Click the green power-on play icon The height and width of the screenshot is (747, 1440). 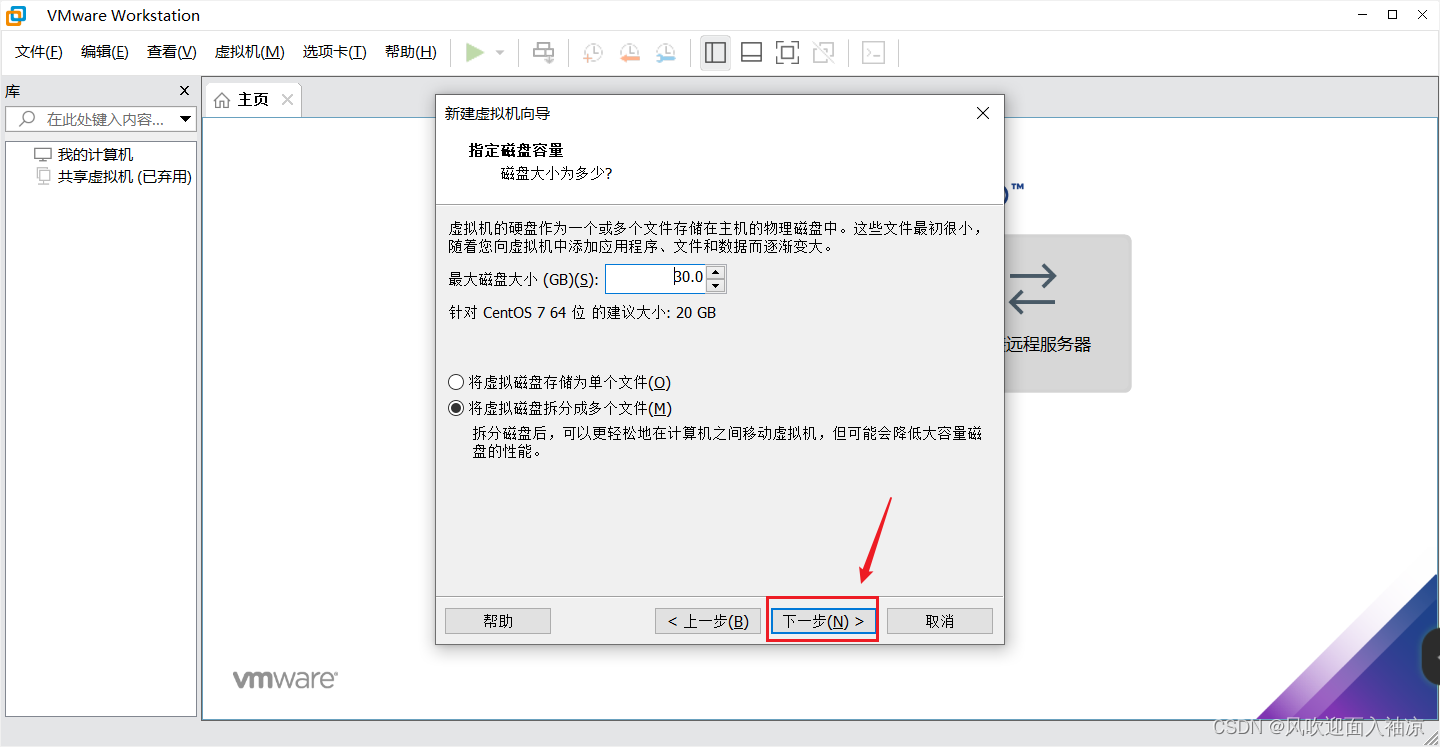coord(475,52)
